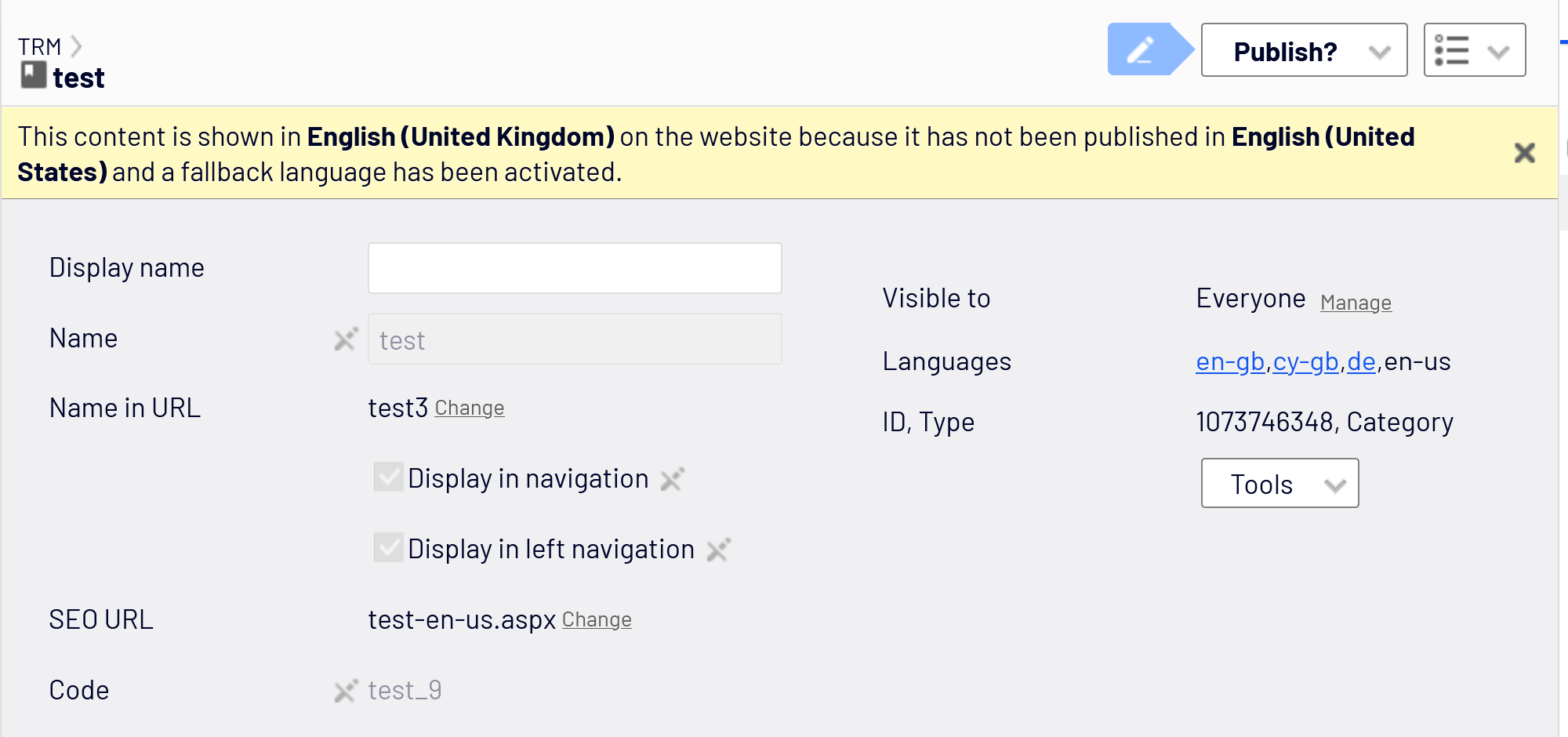Switch to the cy-gb language
The height and width of the screenshot is (737, 1568).
pos(1305,361)
